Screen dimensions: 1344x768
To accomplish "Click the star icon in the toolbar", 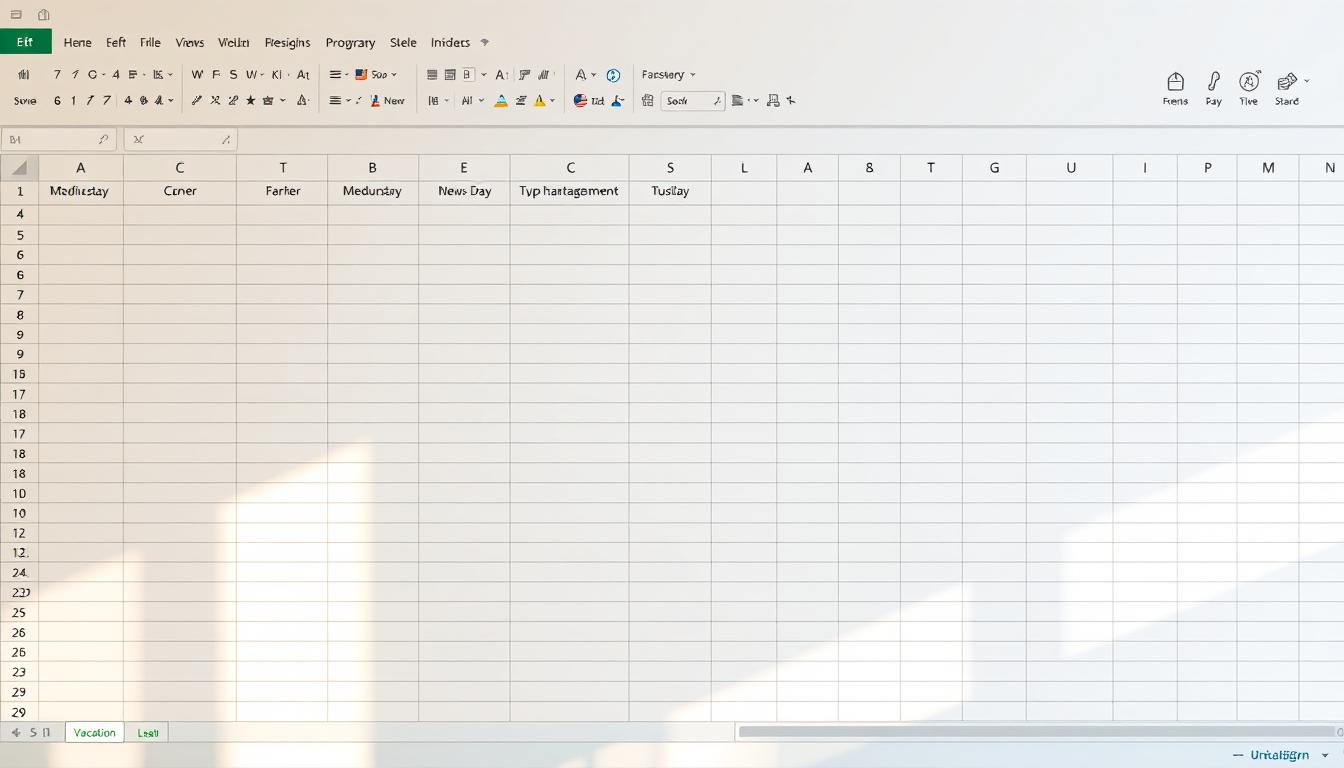I will click(x=250, y=101).
